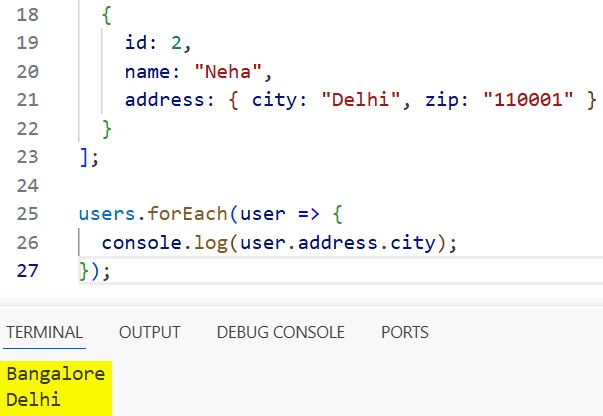
Task: Open the OUTPUT tab
Action: (150, 332)
